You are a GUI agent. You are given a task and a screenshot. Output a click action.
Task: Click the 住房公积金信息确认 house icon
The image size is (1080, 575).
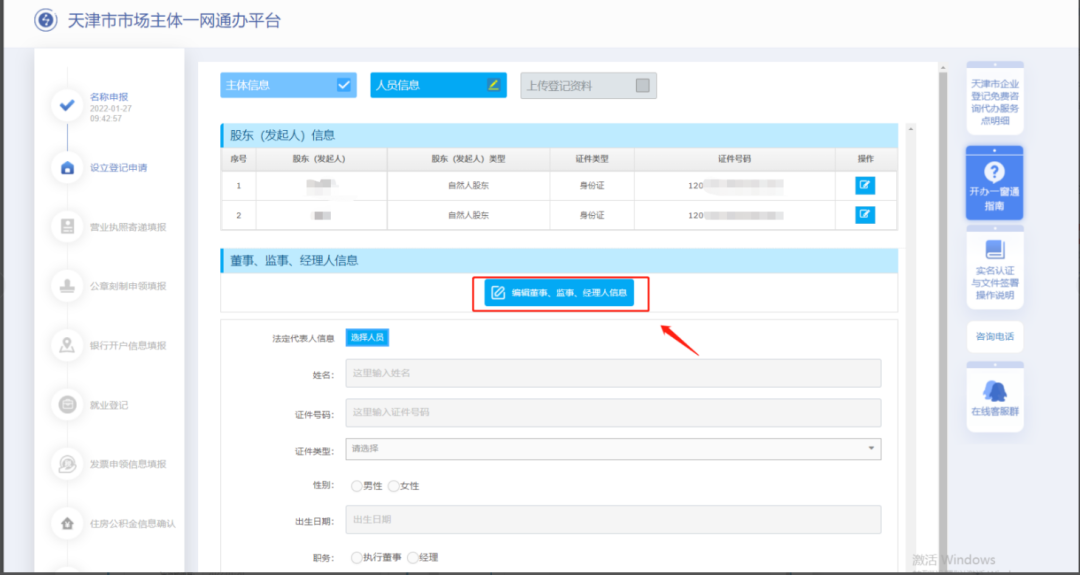point(68,524)
